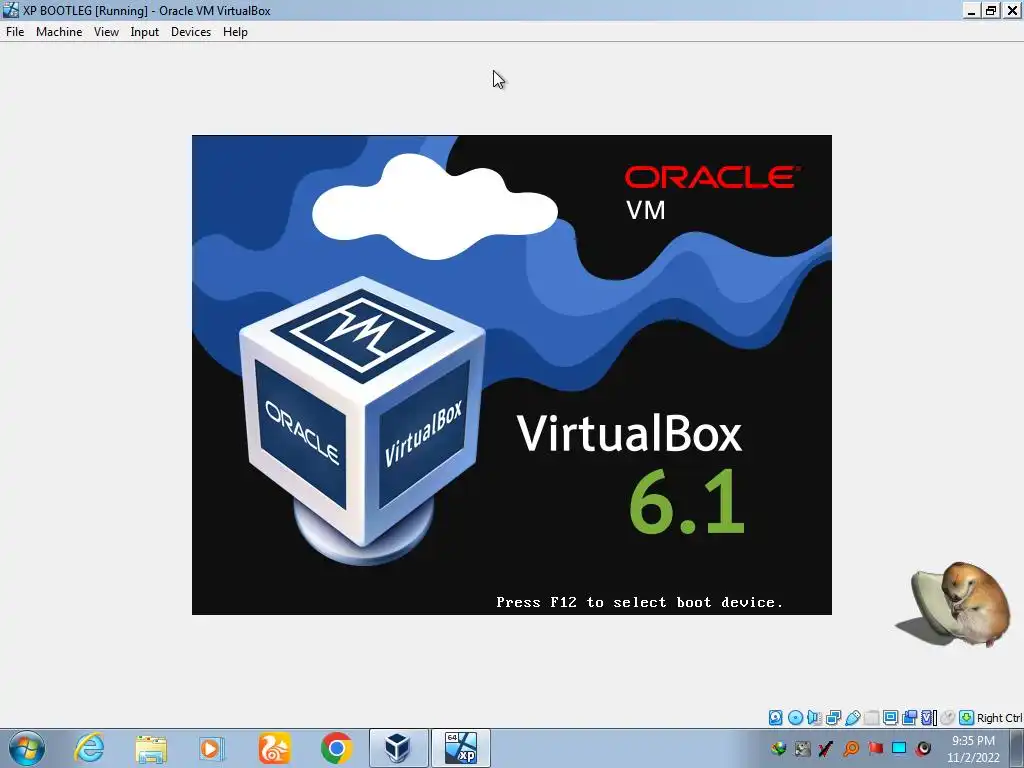Click the download manager globe tray icon
Image resolution: width=1024 pixels, height=768 pixels.
[x=778, y=748]
